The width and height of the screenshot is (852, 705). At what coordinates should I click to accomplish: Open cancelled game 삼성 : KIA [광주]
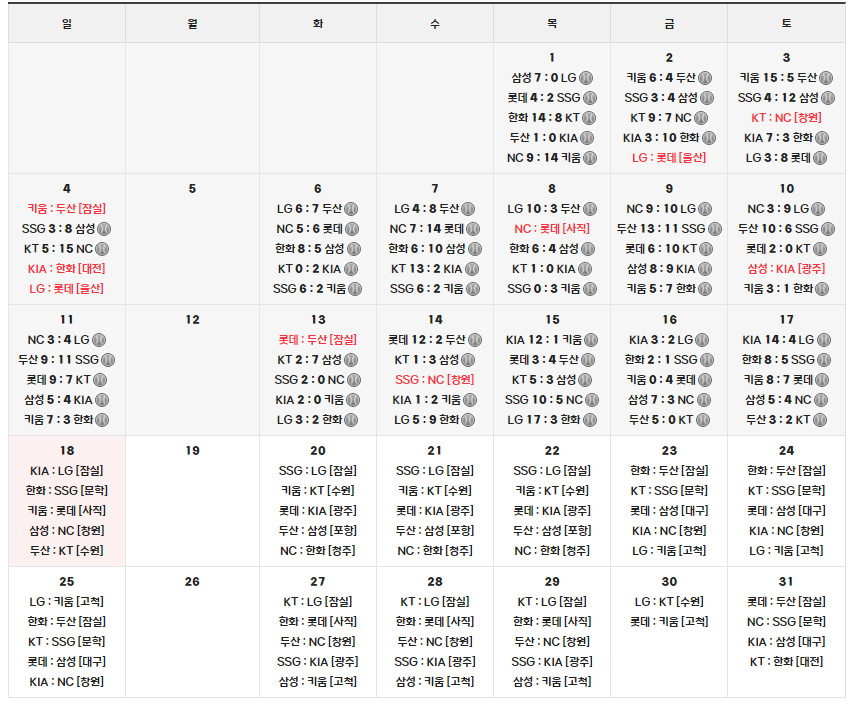(786, 269)
